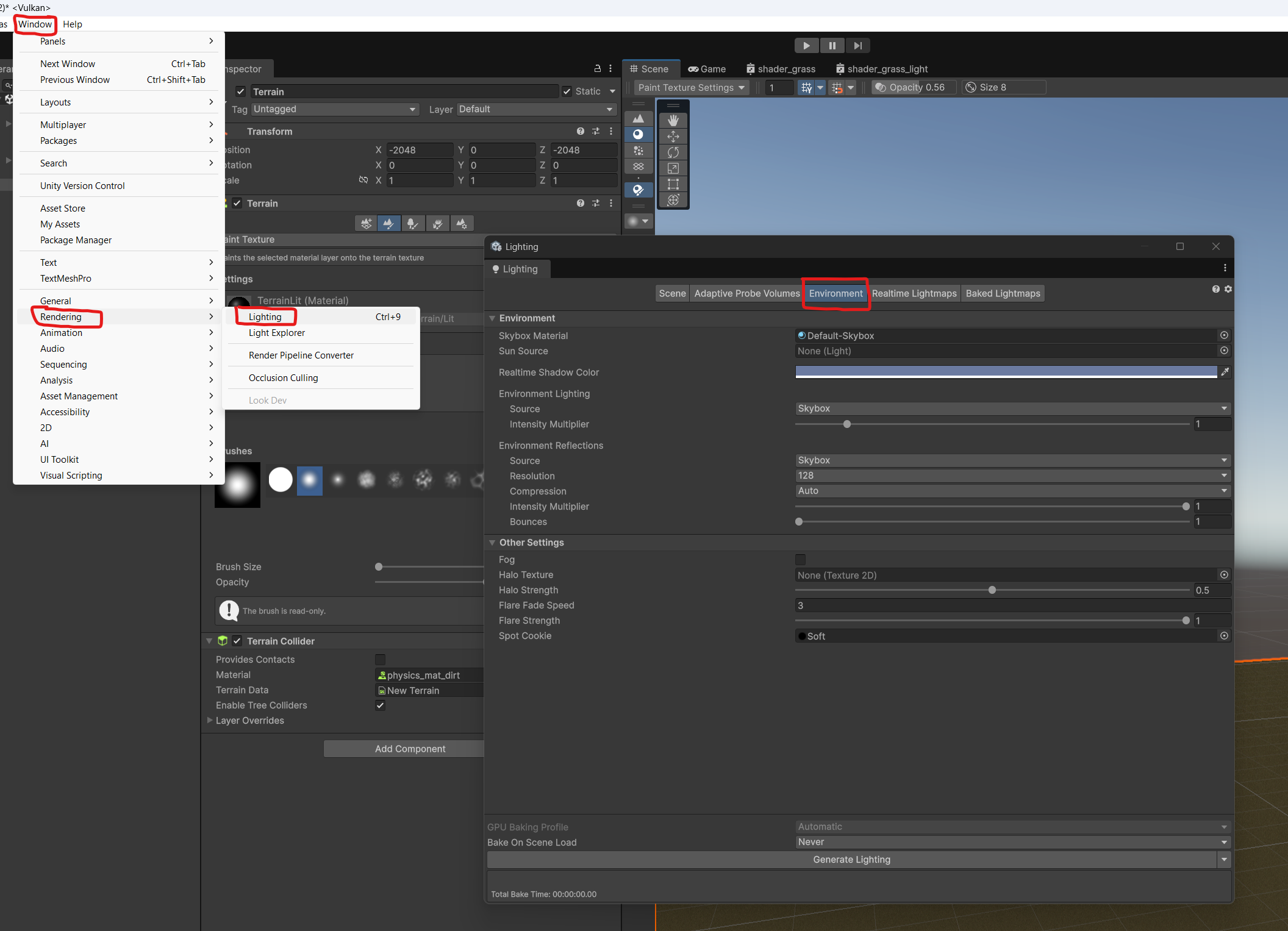The image size is (1288, 931).
Task: Select the Rotate tool in scene toolbar
Action: point(673,152)
